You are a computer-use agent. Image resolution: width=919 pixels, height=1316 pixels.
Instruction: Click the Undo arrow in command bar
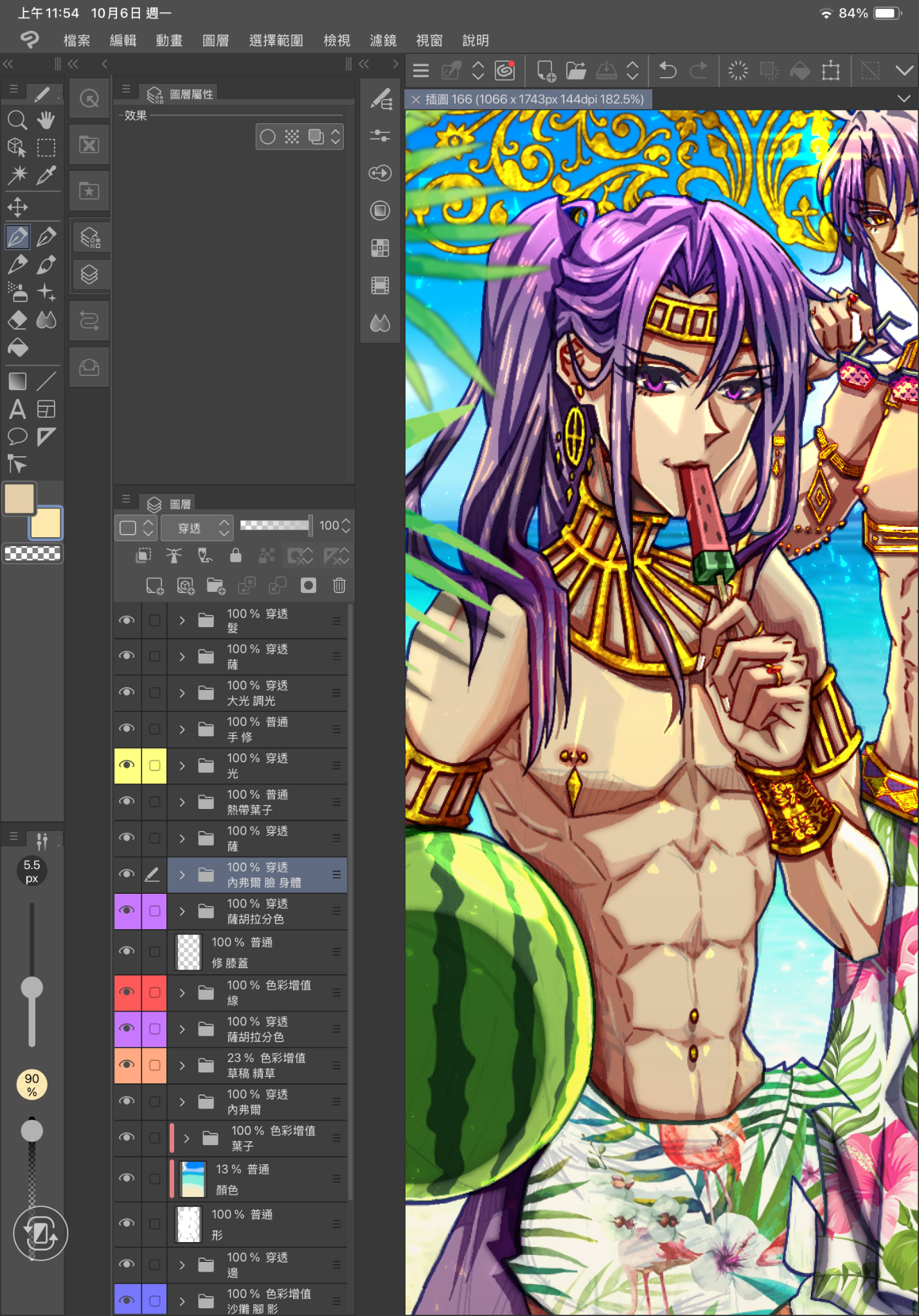pyautogui.click(x=668, y=70)
